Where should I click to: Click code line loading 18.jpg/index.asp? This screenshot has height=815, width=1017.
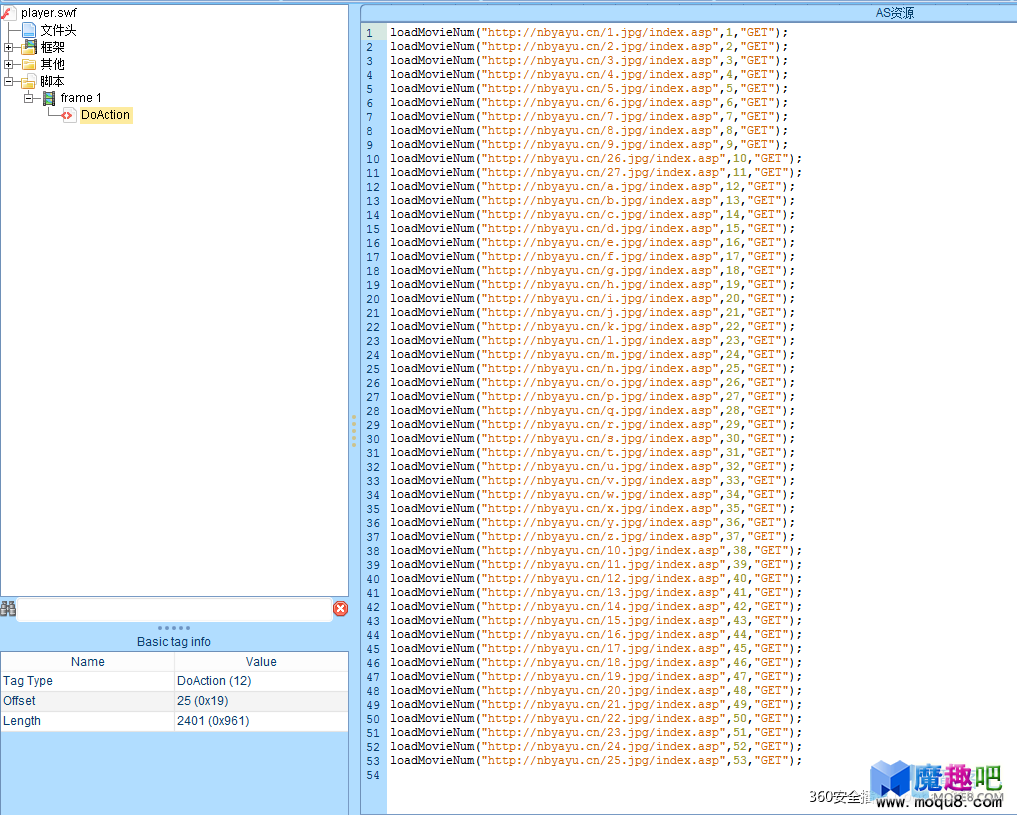[596, 663]
